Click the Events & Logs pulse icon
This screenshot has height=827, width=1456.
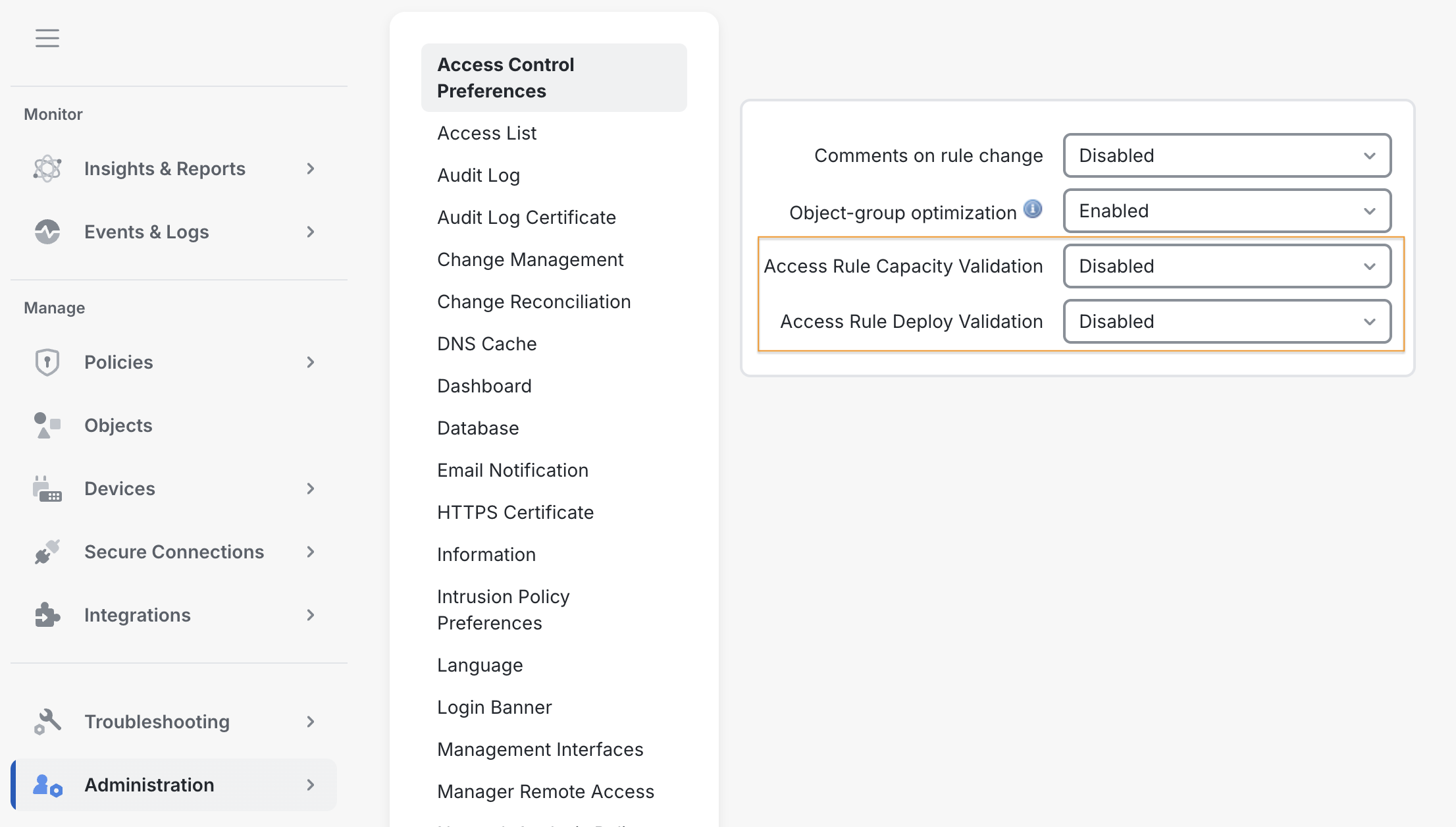[x=47, y=232]
